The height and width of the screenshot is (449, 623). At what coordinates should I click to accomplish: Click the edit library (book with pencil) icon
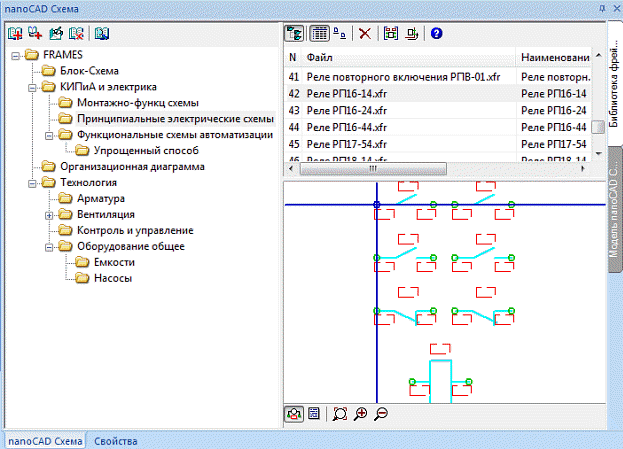click(56, 33)
